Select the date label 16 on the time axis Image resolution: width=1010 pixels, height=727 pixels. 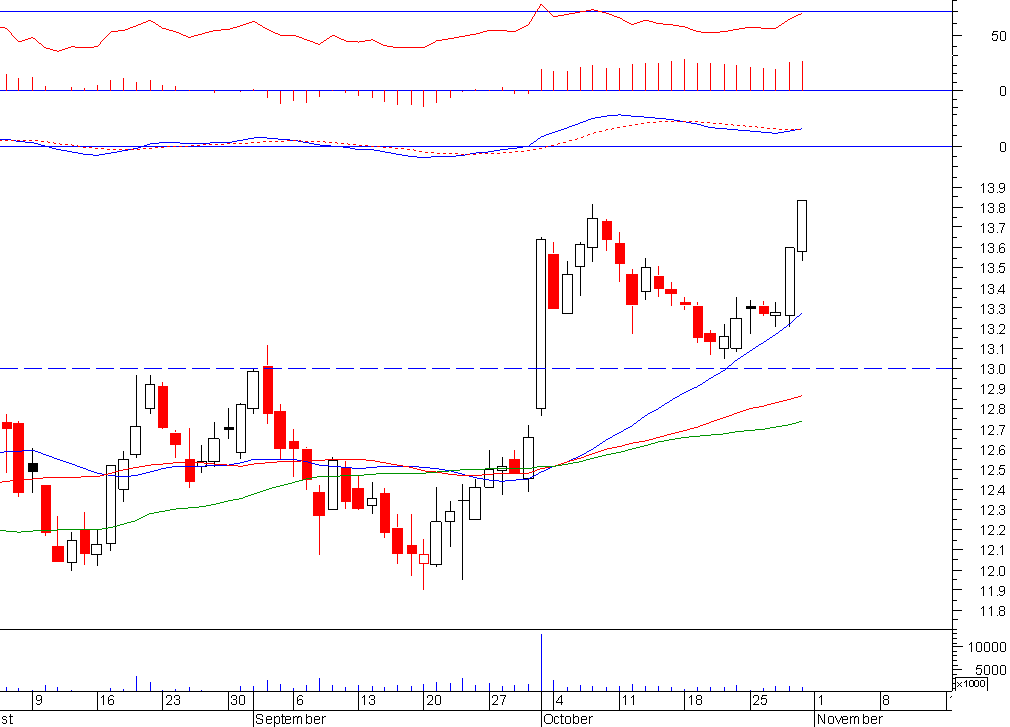[x=107, y=700]
